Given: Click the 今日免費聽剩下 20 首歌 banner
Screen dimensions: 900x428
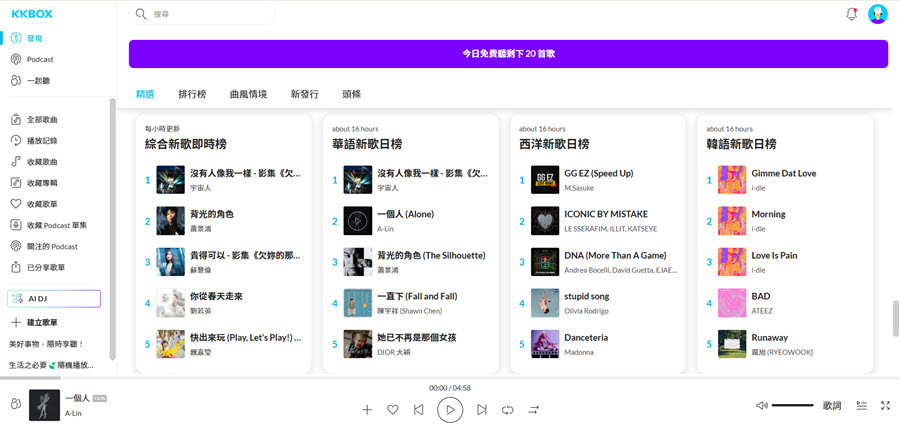Looking at the screenshot, I should click(509, 54).
